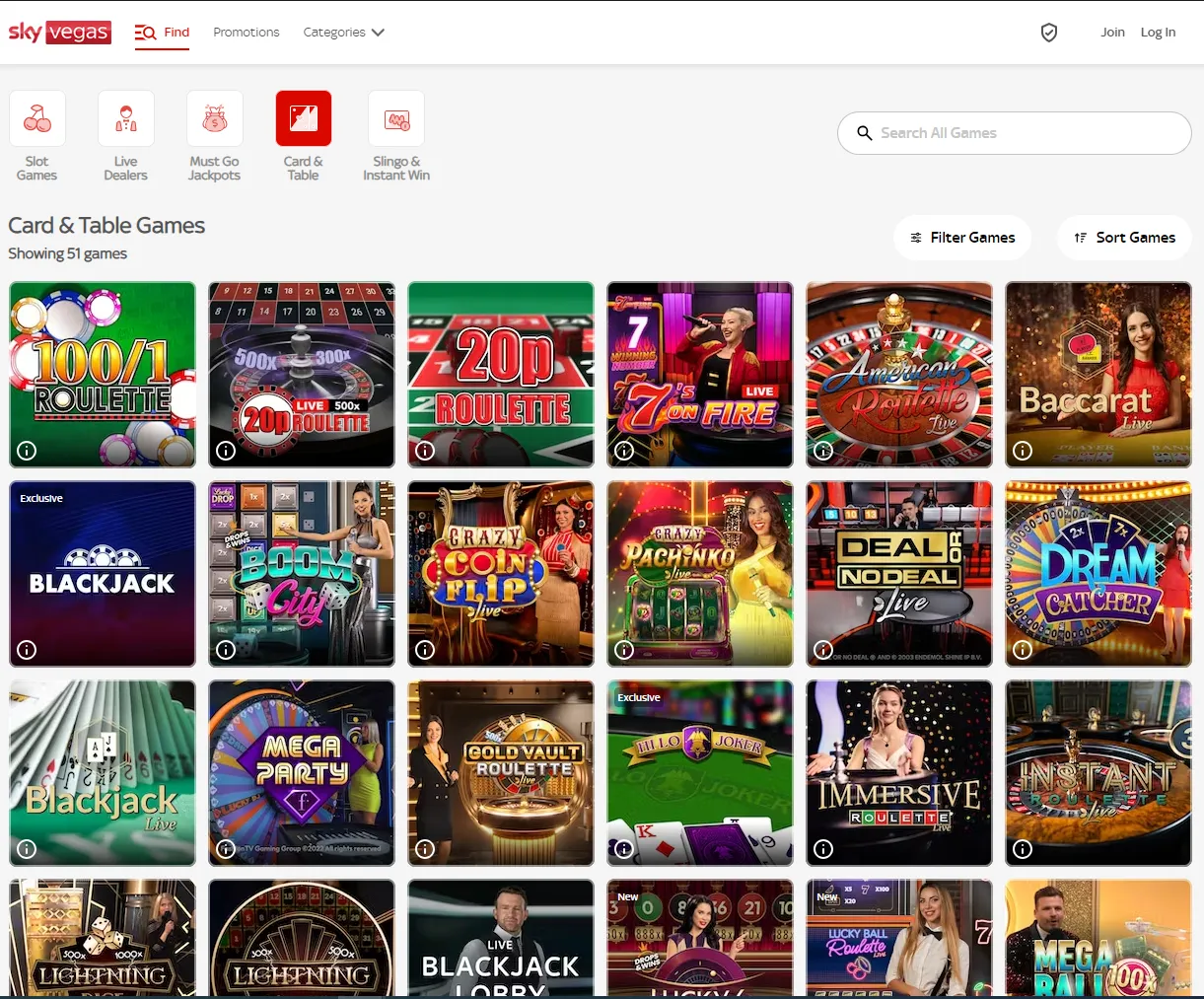Screen dimensions: 1204x999
Task: Open the Immersive Roulette Live game
Action: [x=899, y=773]
